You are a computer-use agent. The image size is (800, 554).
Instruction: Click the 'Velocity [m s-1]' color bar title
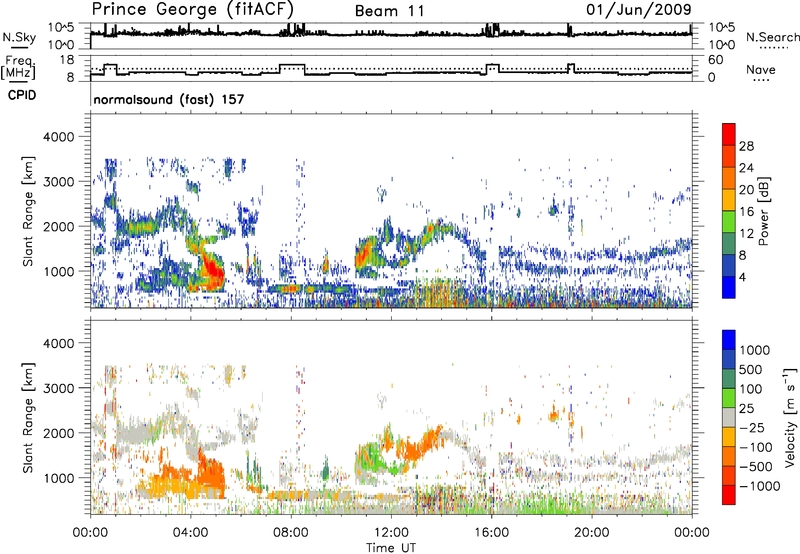(790, 416)
